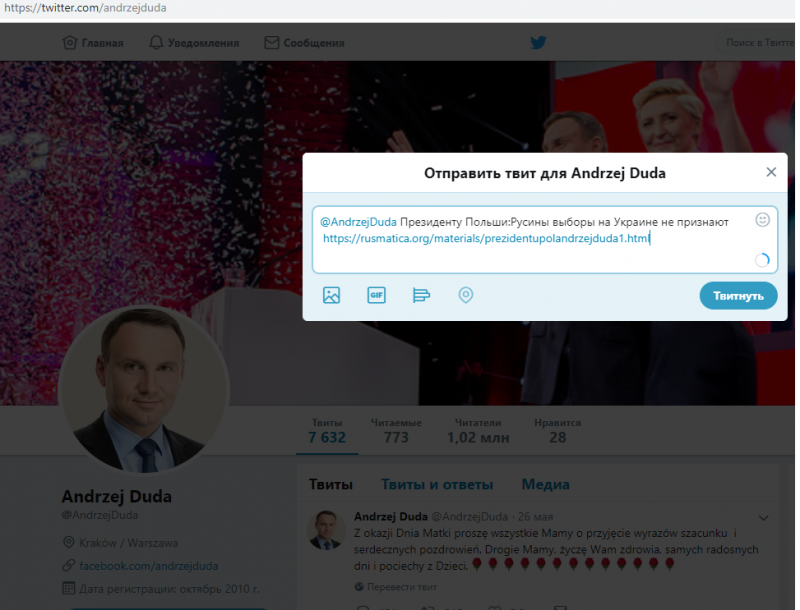Viewport: 800px width, 610px height.
Task: Open Уведомления notifications
Action: (194, 43)
